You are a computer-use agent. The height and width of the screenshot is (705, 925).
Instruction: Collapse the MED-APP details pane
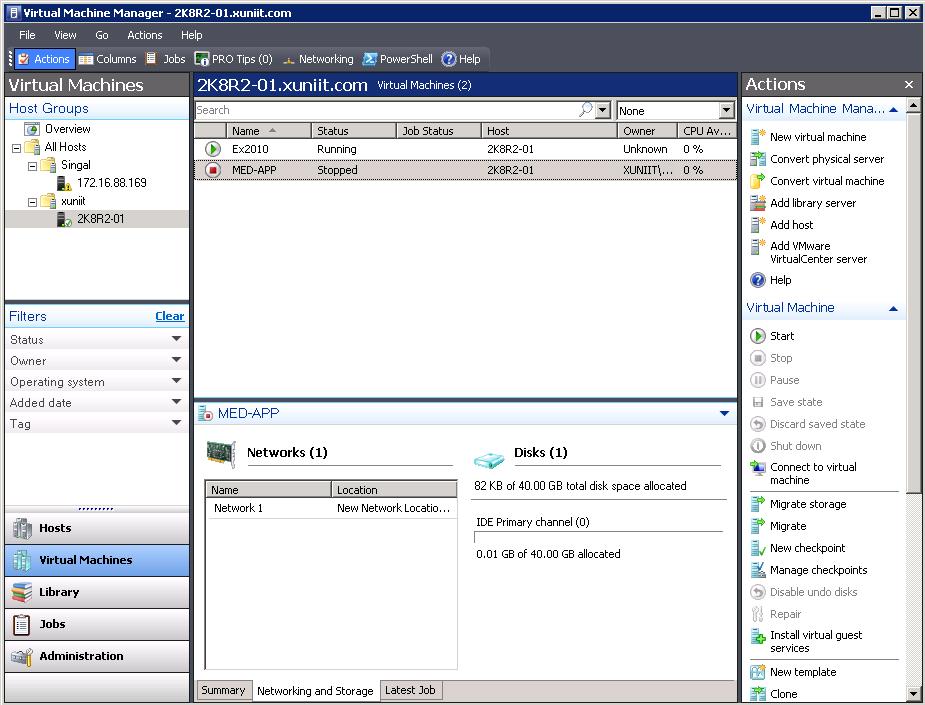(x=724, y=414)
